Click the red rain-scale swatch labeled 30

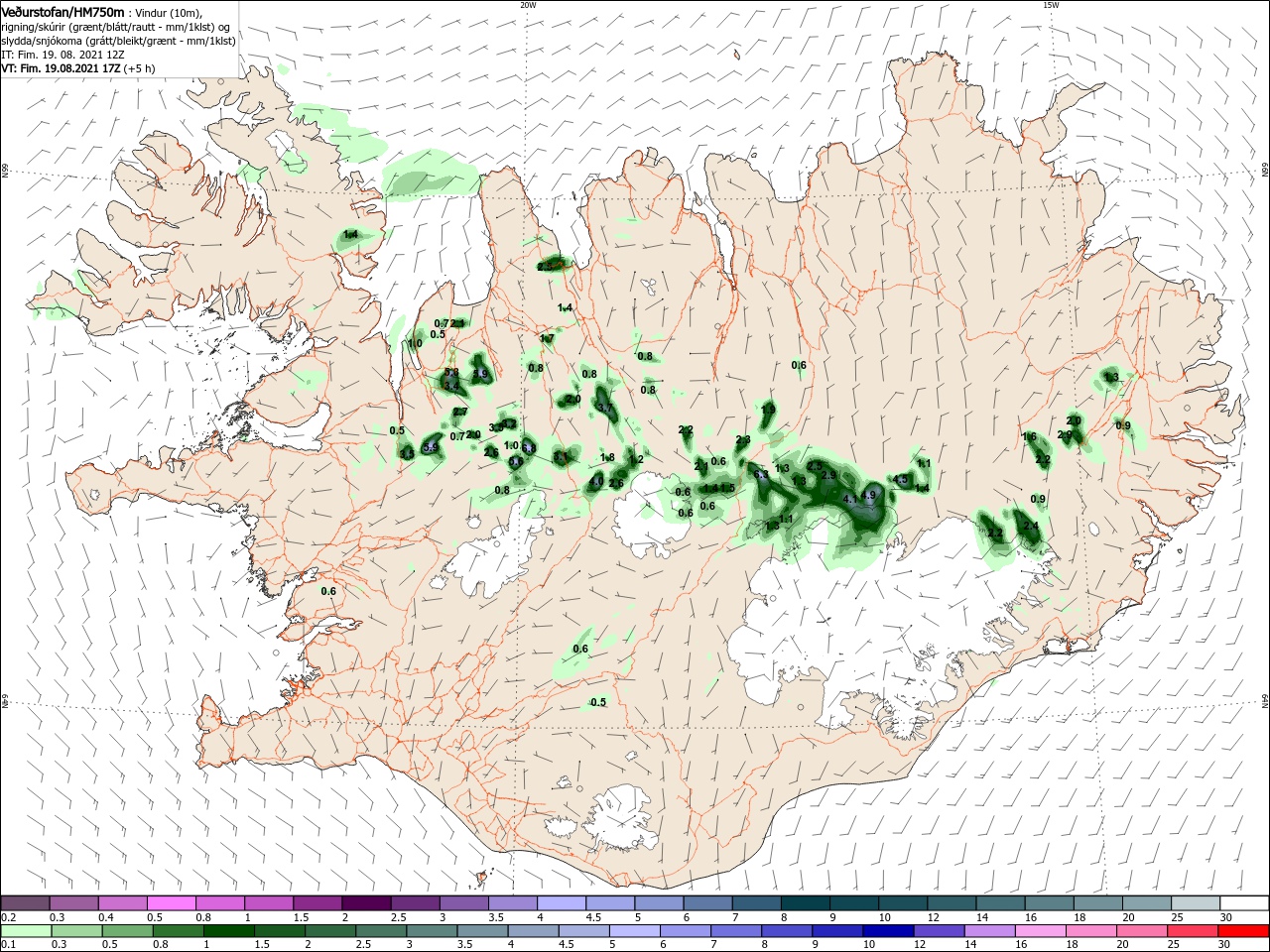coord(1243,931)
